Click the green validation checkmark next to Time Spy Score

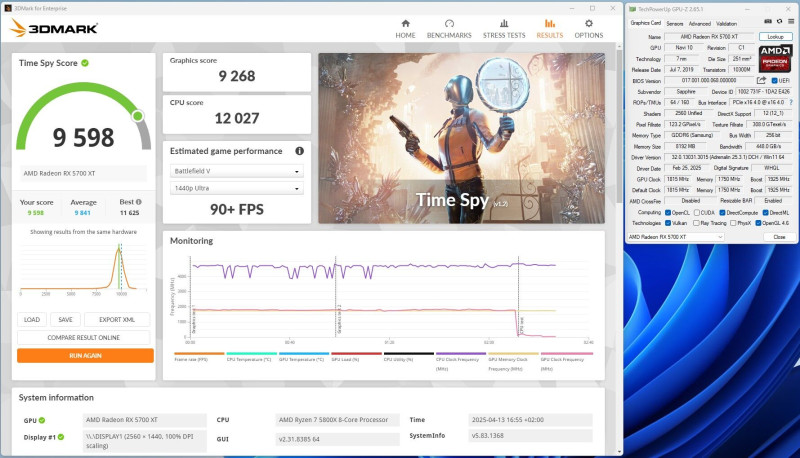(x=85, y=63)
